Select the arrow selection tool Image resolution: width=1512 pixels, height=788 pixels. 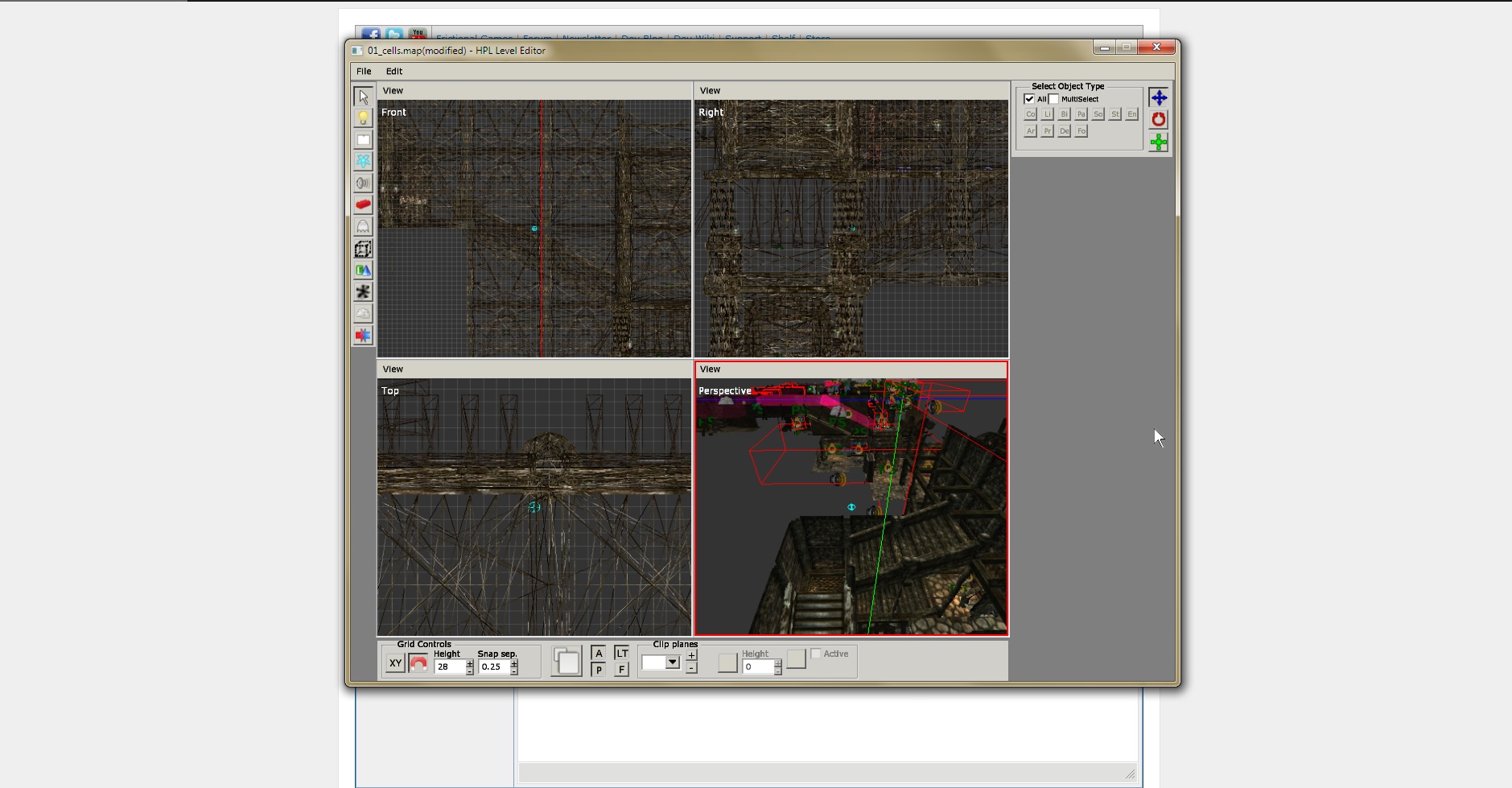click(x=363, y=97)
